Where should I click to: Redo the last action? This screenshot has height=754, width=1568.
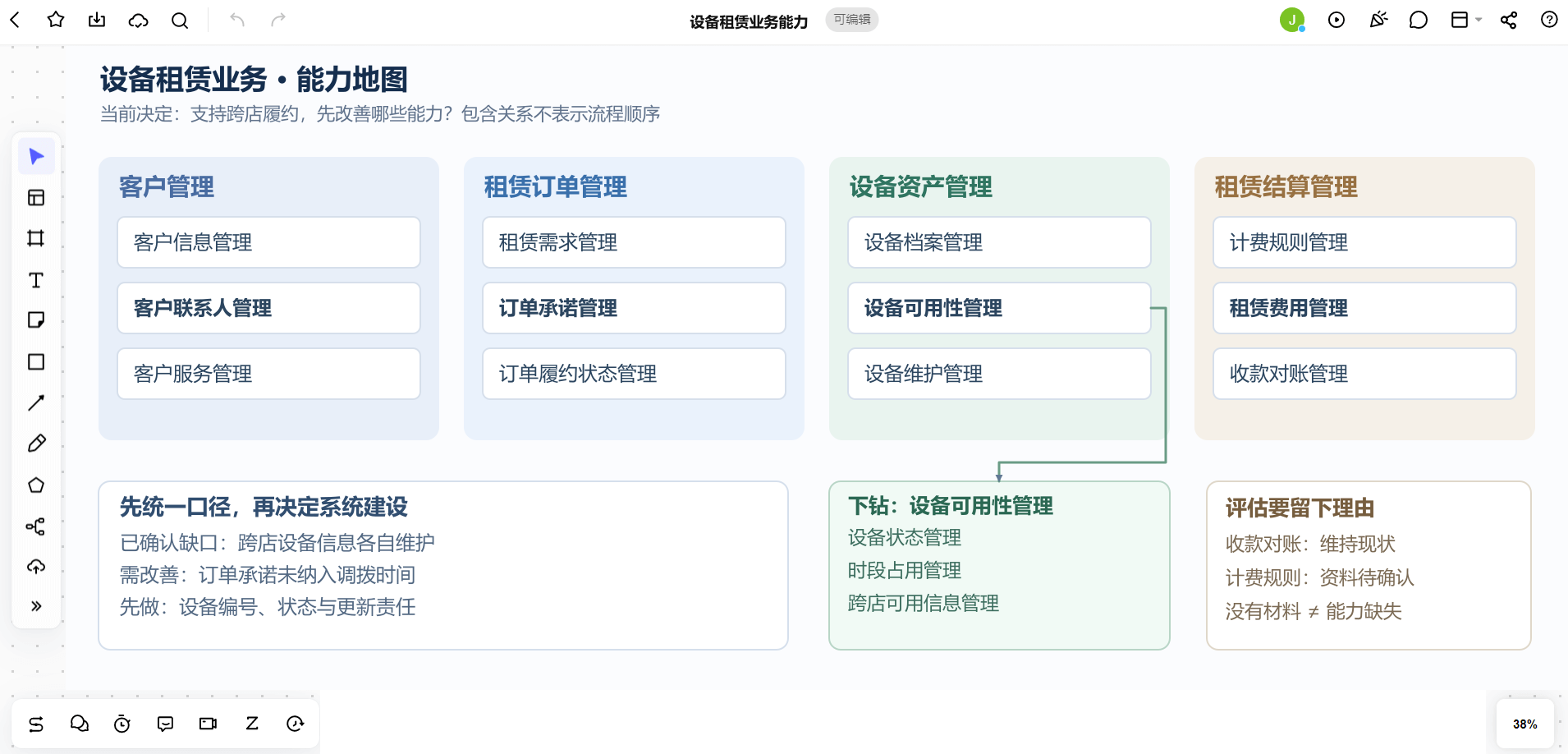tap(278, 20)
